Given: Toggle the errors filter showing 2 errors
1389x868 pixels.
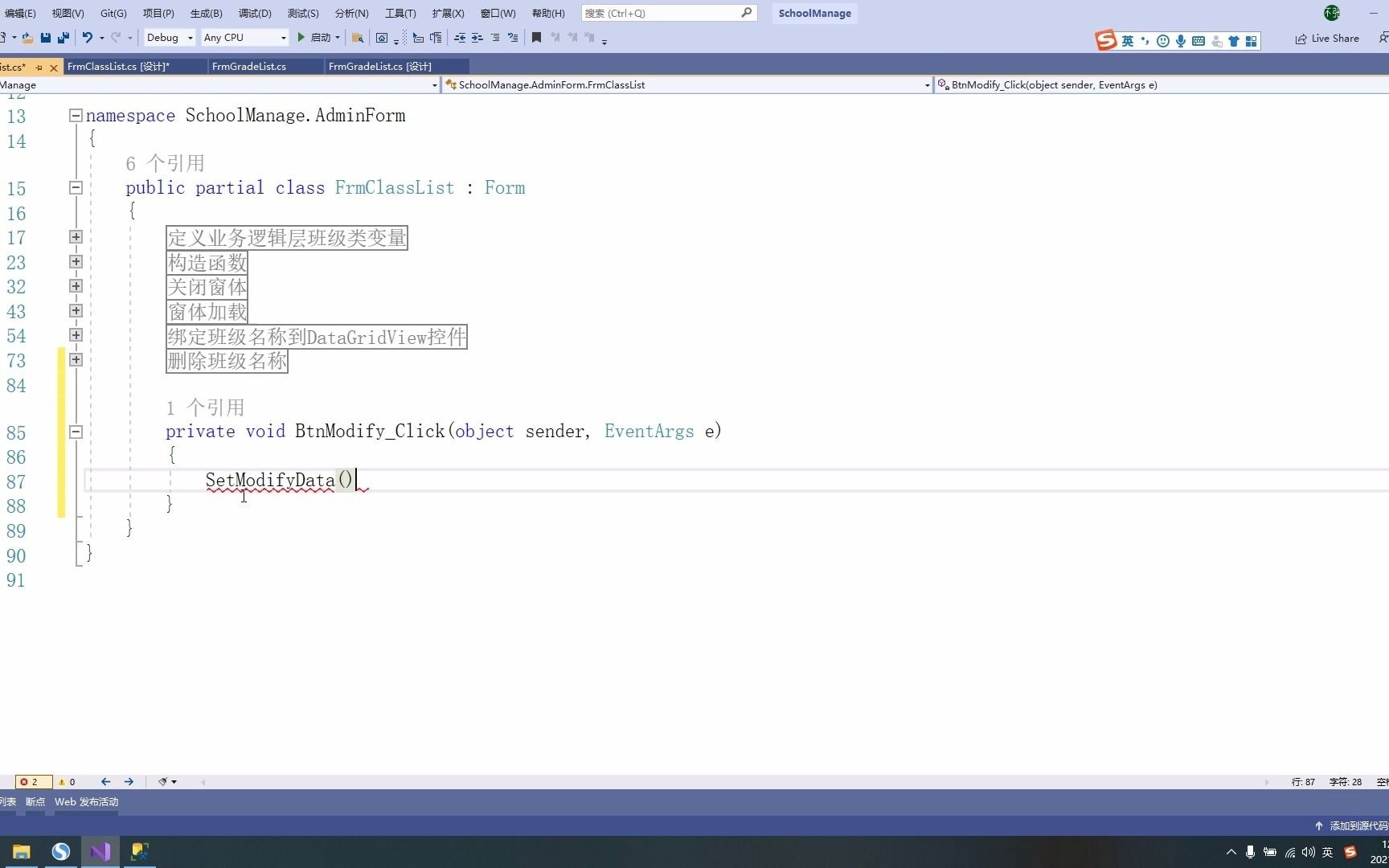Looking at the screenshot, I should tap(31, 781).
